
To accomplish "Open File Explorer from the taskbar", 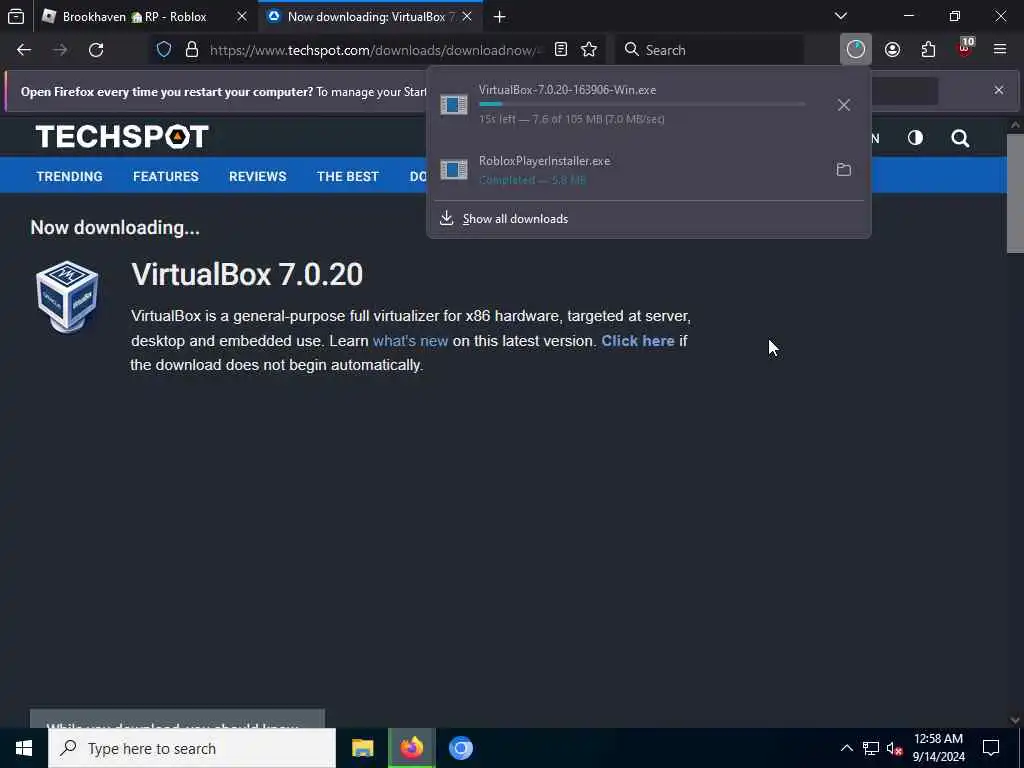I will 362,748.
